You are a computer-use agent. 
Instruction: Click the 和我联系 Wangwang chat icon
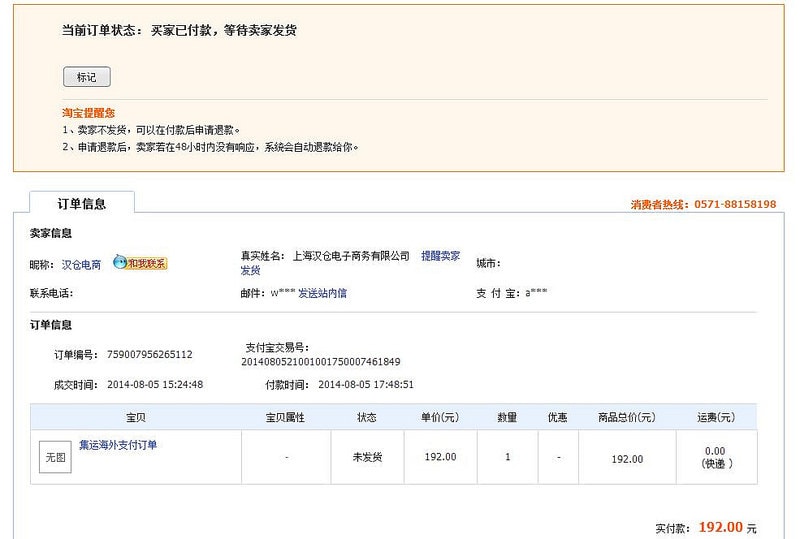click(140, 263)
